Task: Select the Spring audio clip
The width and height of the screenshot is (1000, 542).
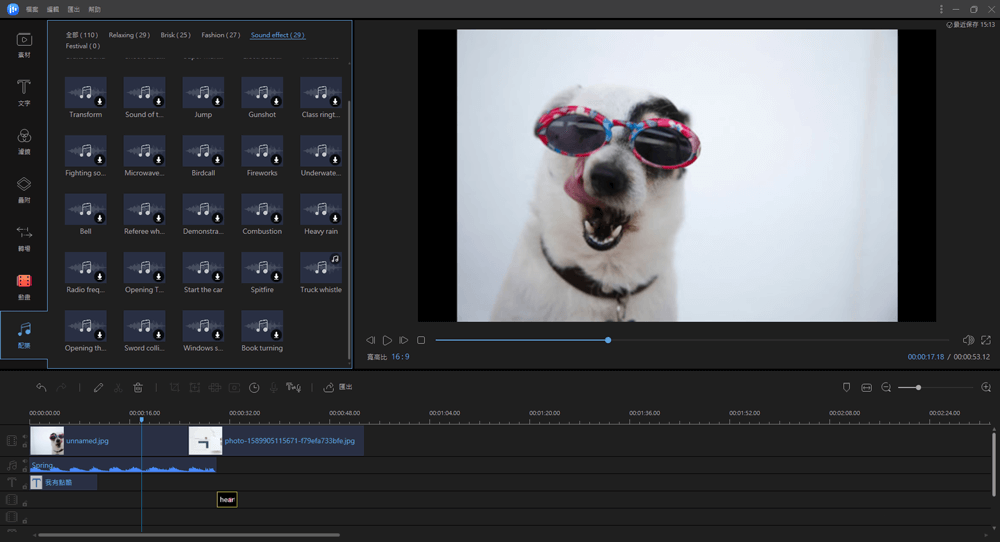Action: [123, 466]
